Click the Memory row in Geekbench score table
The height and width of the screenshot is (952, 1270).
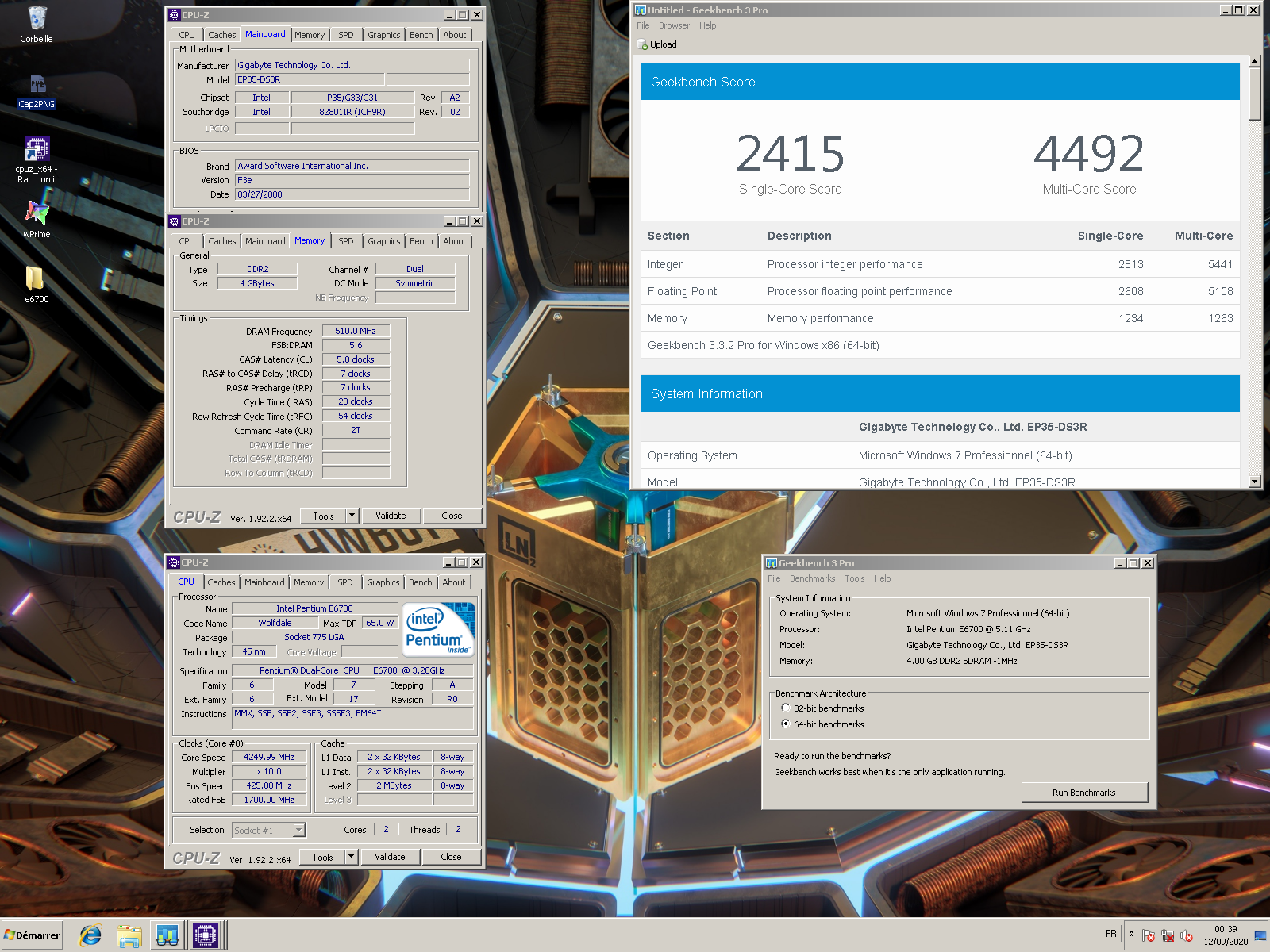coord(940,318)
